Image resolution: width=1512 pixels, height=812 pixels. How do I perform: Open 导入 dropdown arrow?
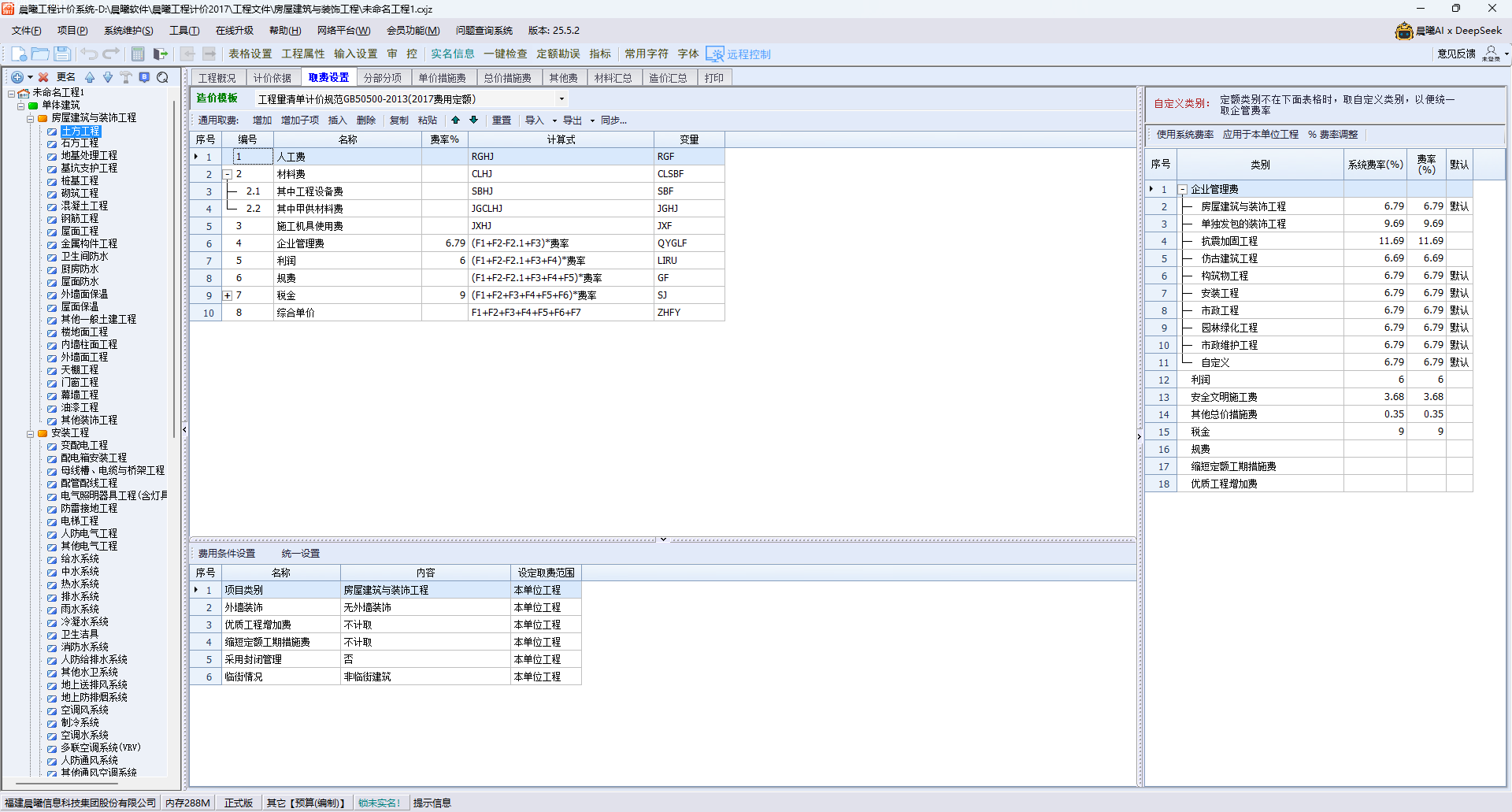[554, 121]
